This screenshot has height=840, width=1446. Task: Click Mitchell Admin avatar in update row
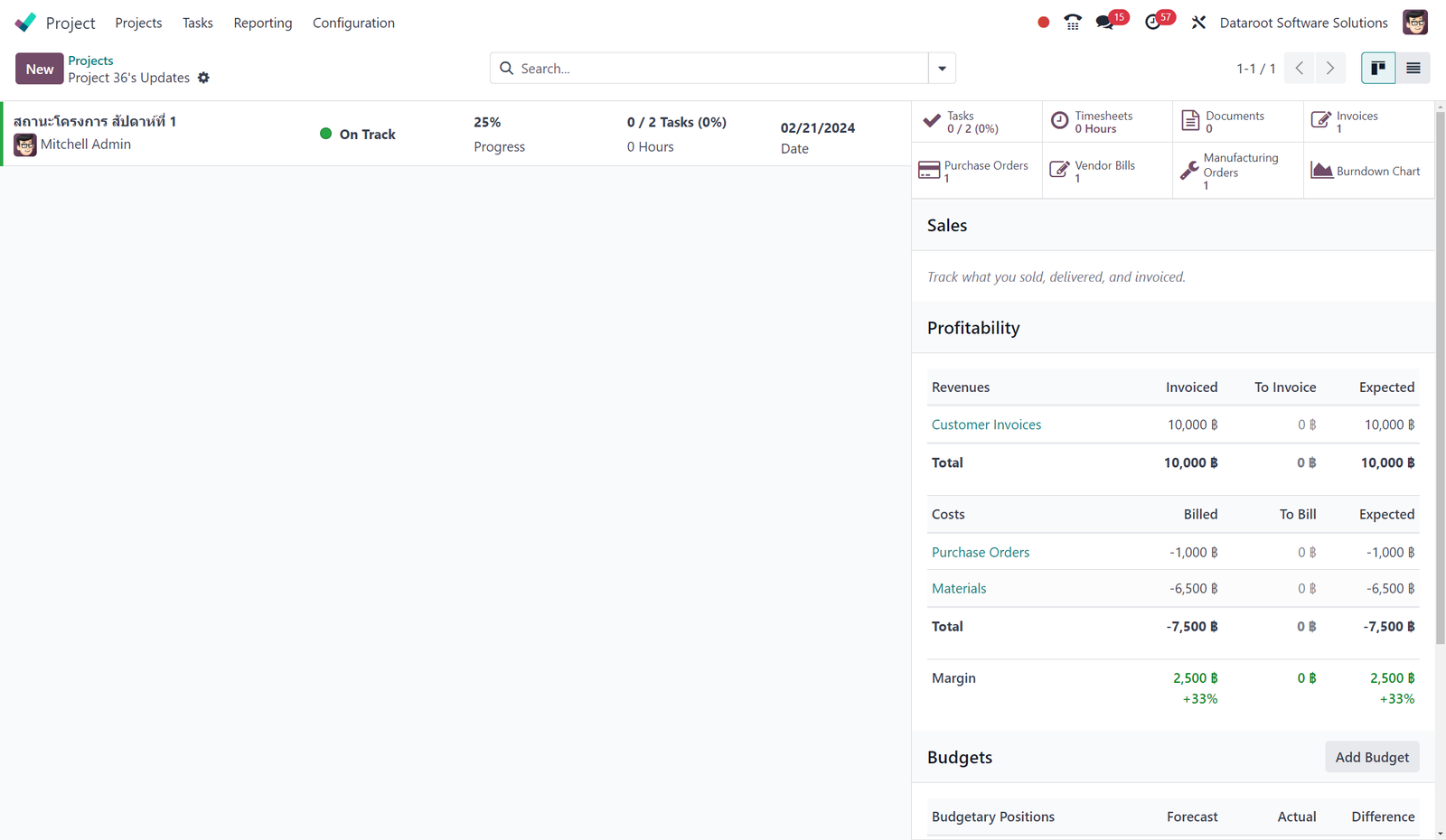25,145
